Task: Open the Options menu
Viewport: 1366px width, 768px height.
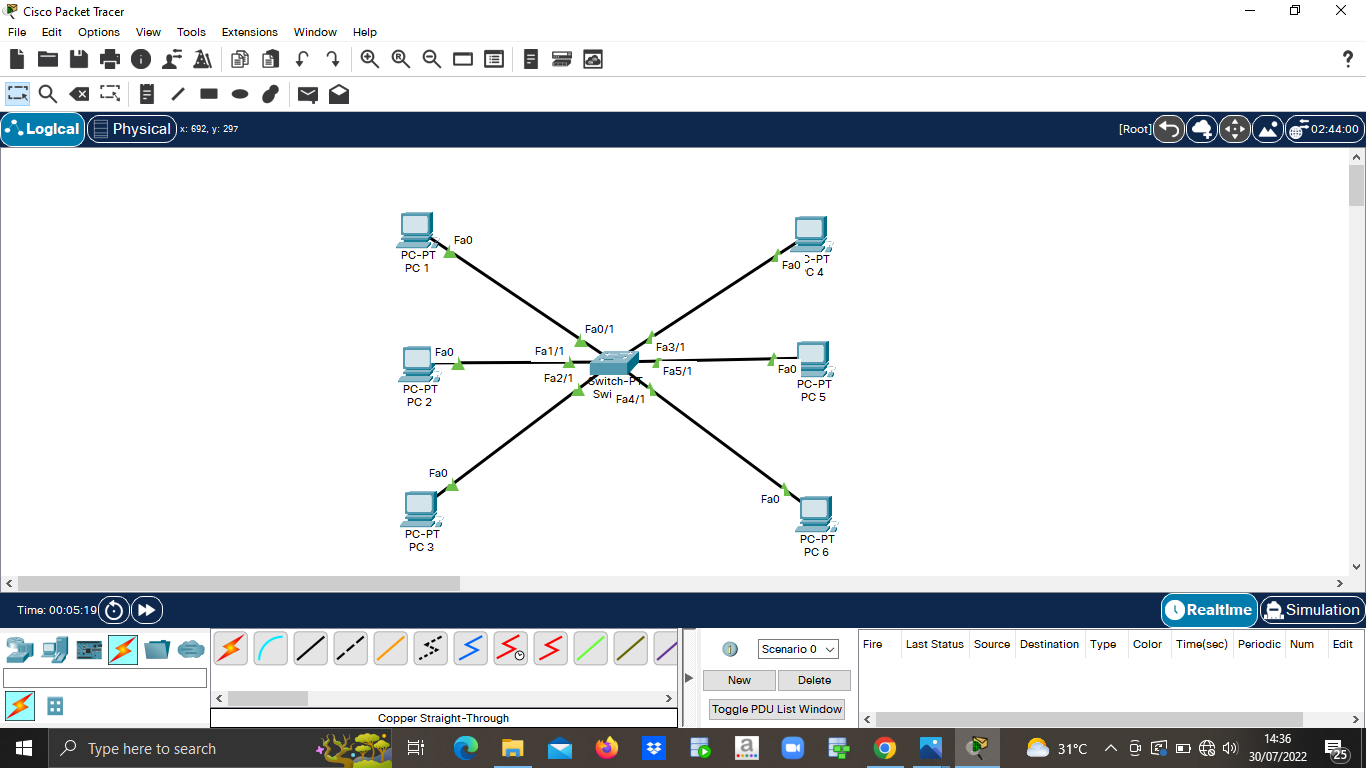Action: 99,32
